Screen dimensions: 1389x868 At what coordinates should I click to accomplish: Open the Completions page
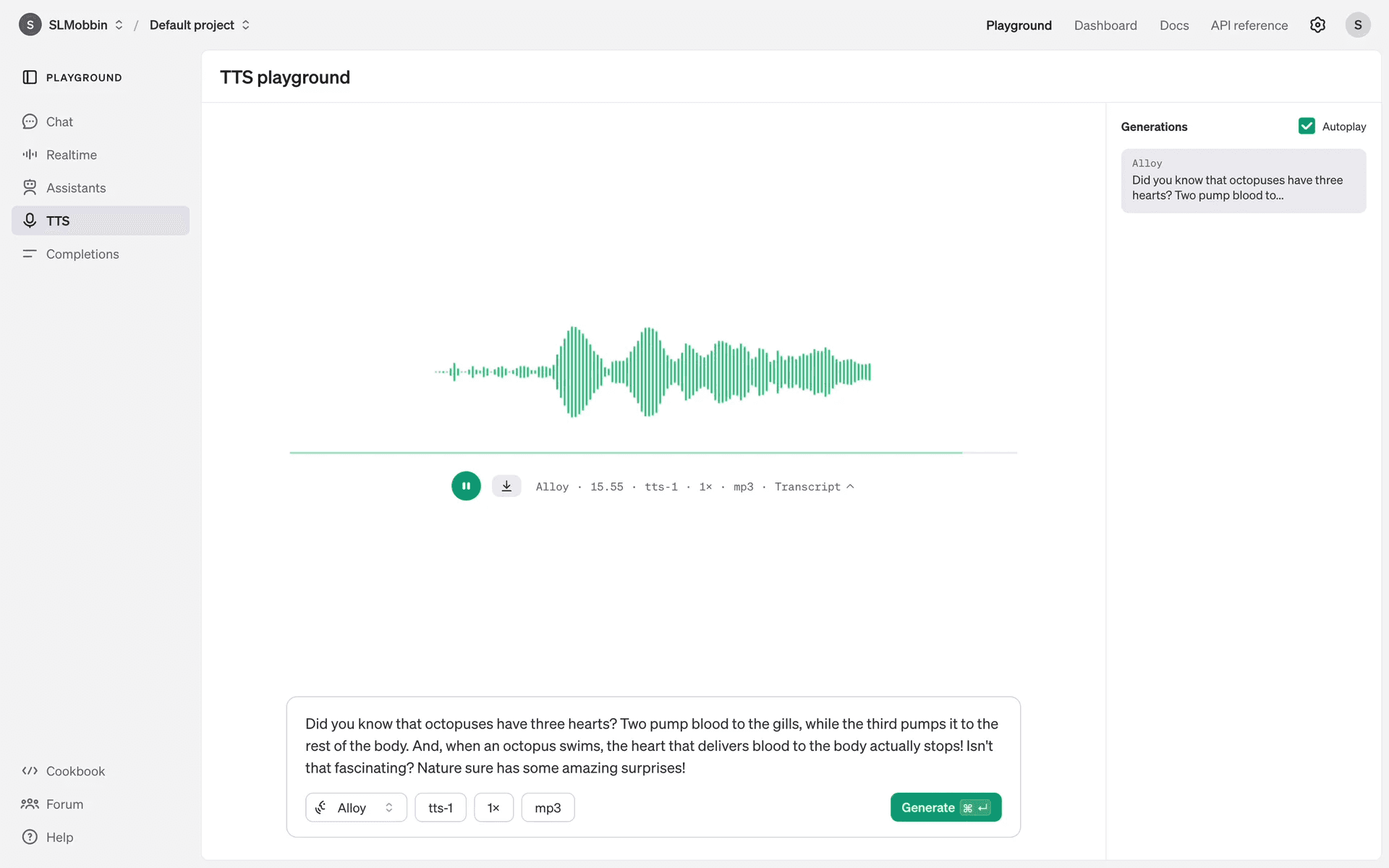click(82, 254)
